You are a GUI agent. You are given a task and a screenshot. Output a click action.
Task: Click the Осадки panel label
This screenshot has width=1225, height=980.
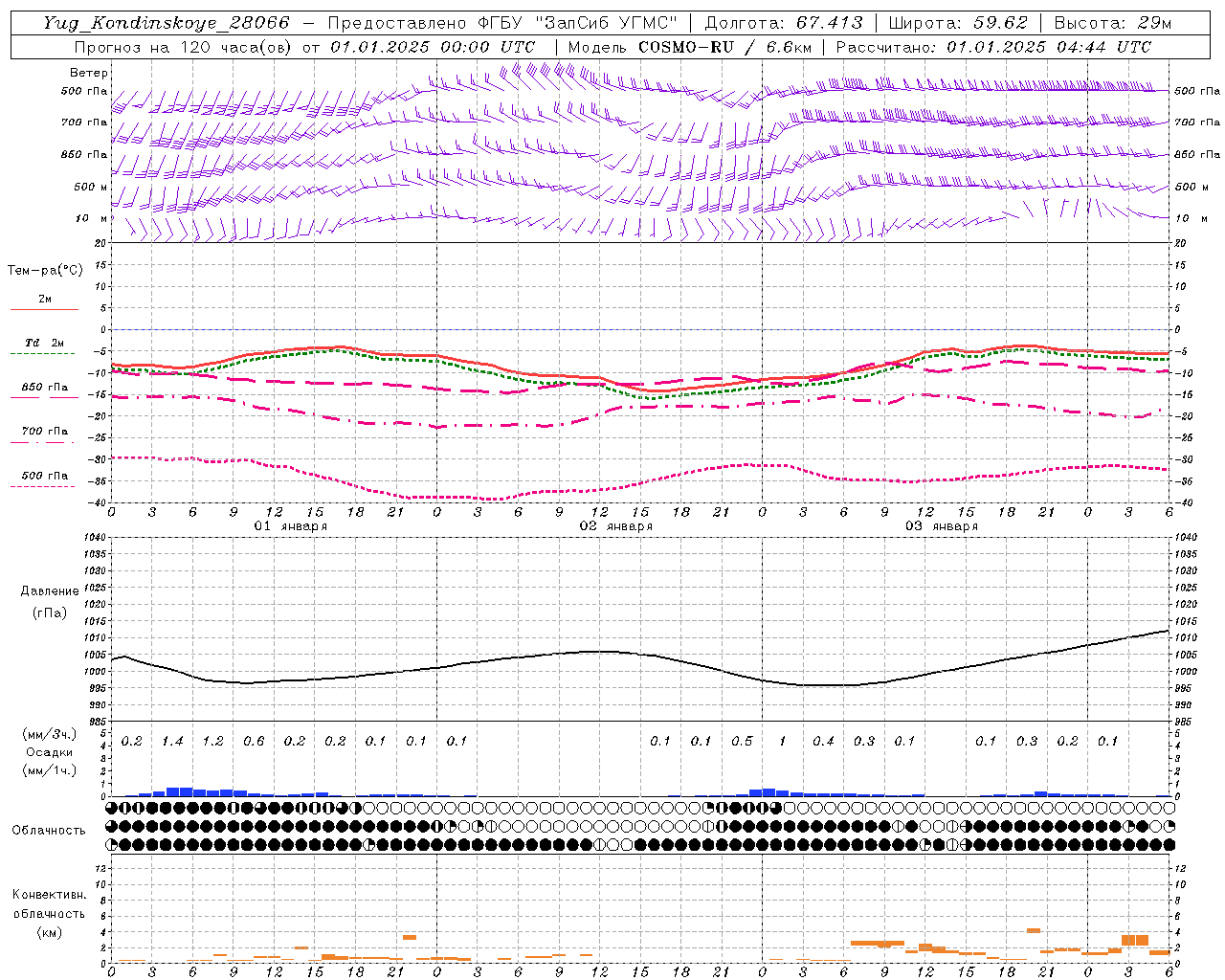tap(49, 752)
